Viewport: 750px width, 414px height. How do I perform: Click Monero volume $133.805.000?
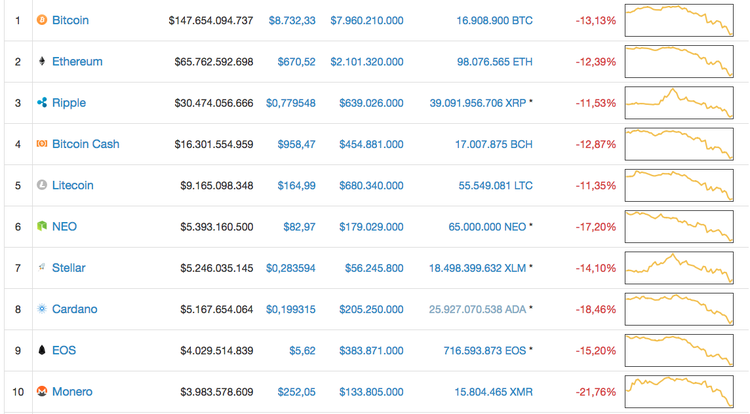[x=371, y=392]
